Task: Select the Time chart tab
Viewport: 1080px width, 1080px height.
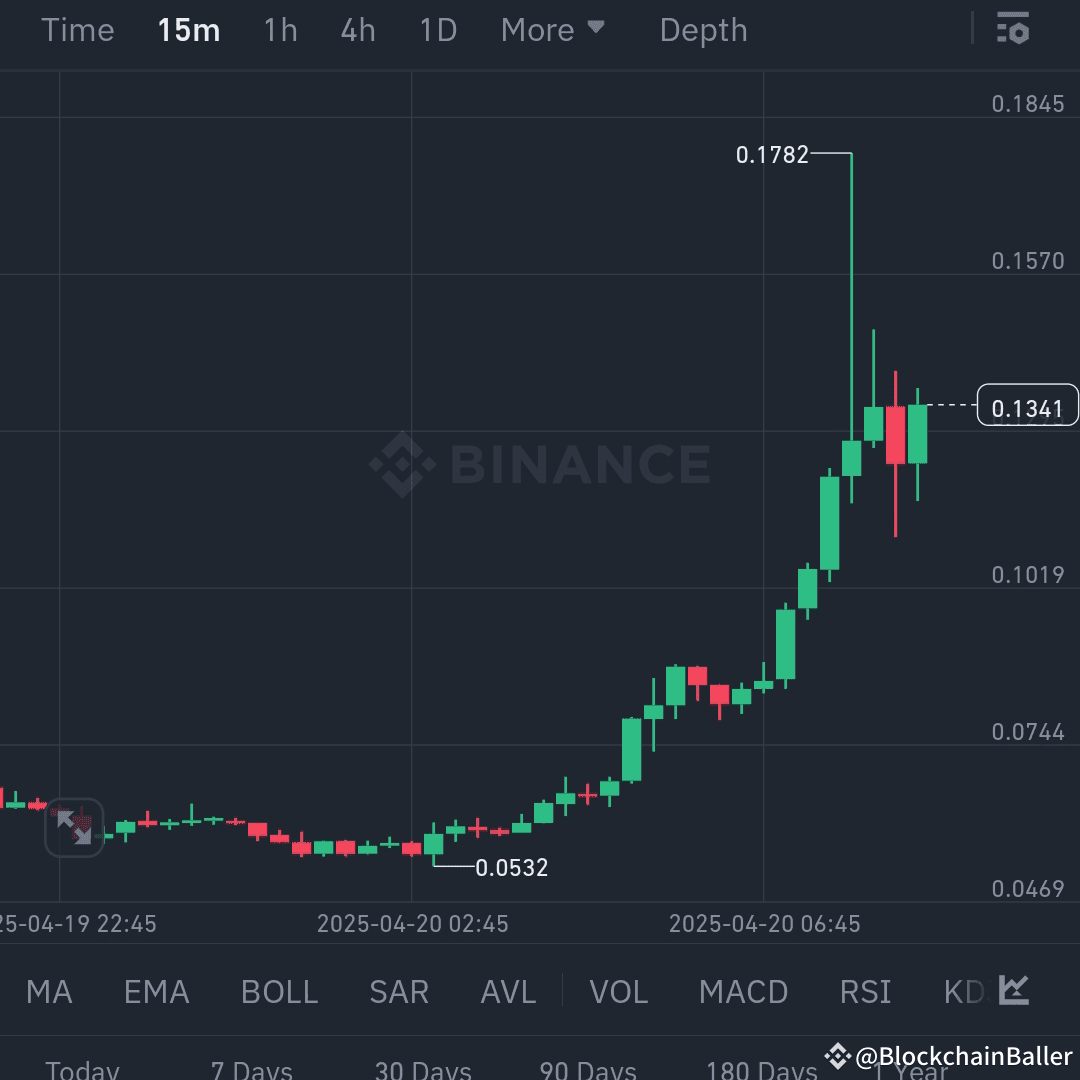Action: pos(77,30)
